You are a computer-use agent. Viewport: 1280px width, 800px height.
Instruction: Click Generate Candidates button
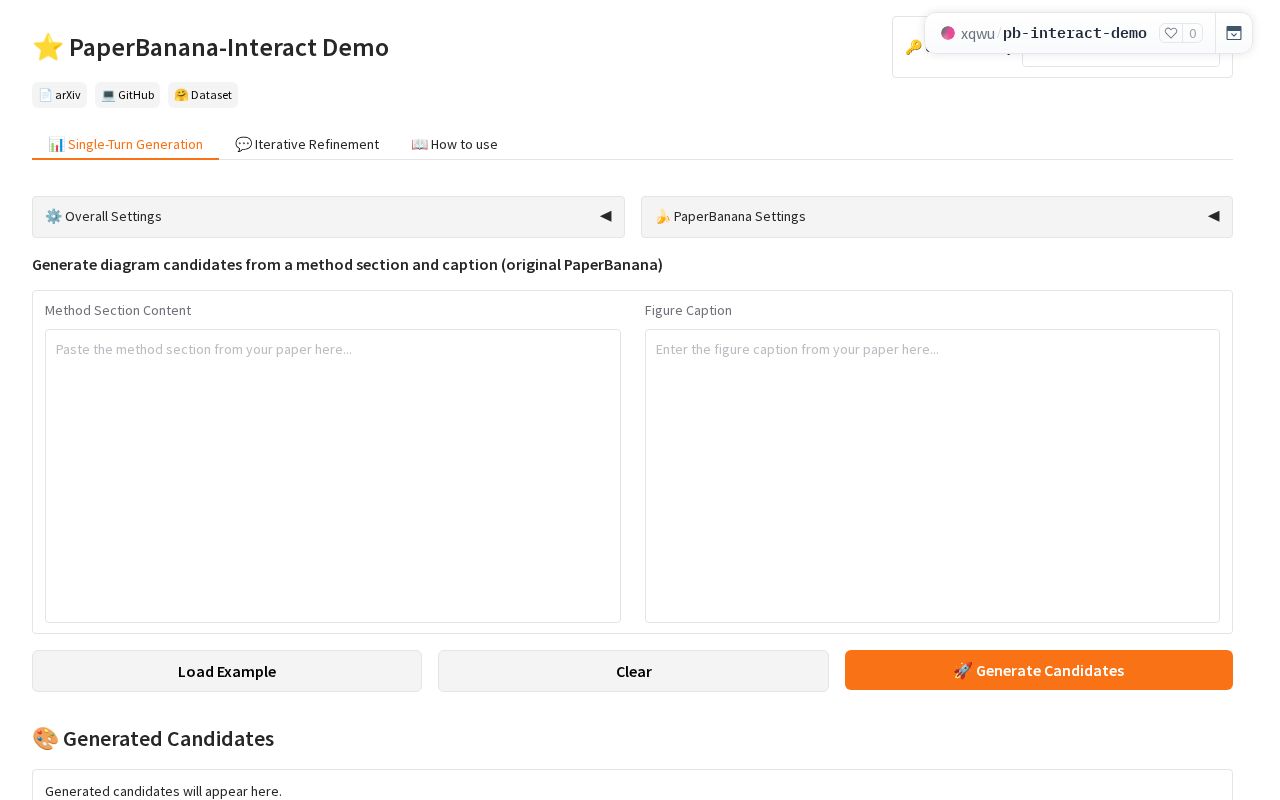tap(1039, 670)
